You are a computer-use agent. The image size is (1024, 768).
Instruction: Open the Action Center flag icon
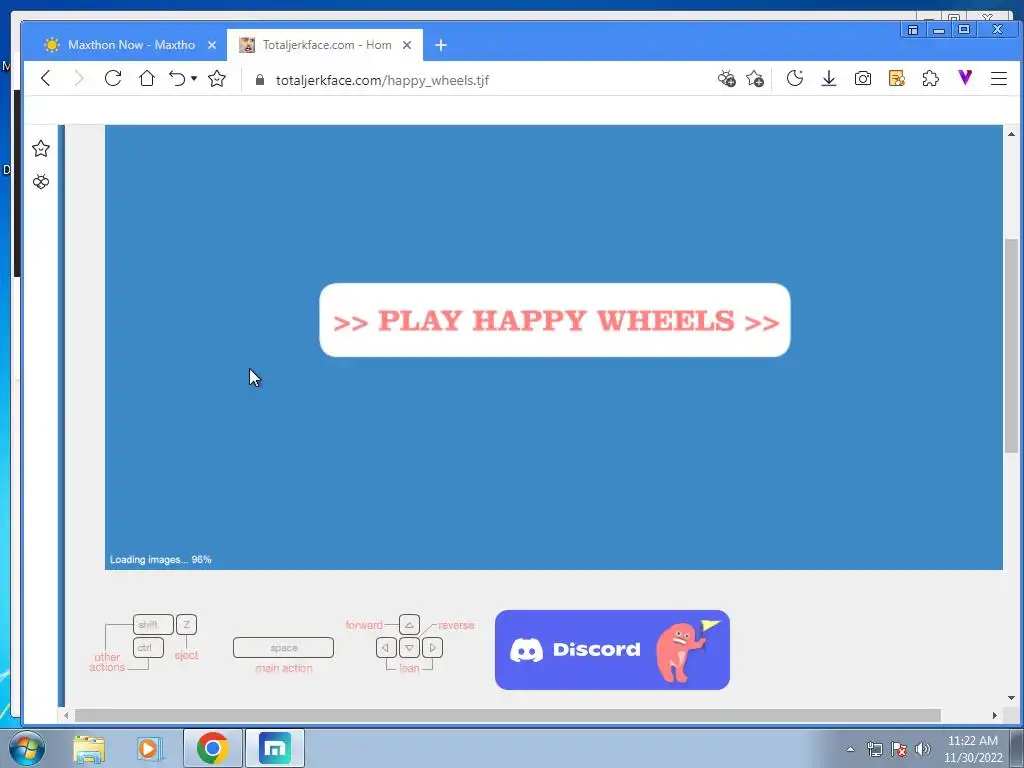[899, 749]
